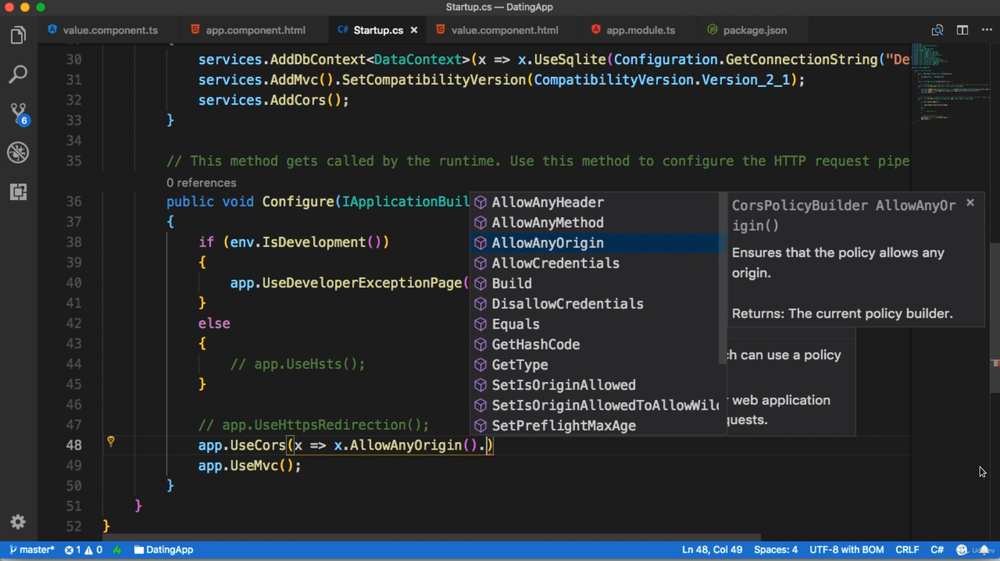The image size is (1000, 561).
Task: Choose GetType from suggestions list
Action: tap(596, 365)
